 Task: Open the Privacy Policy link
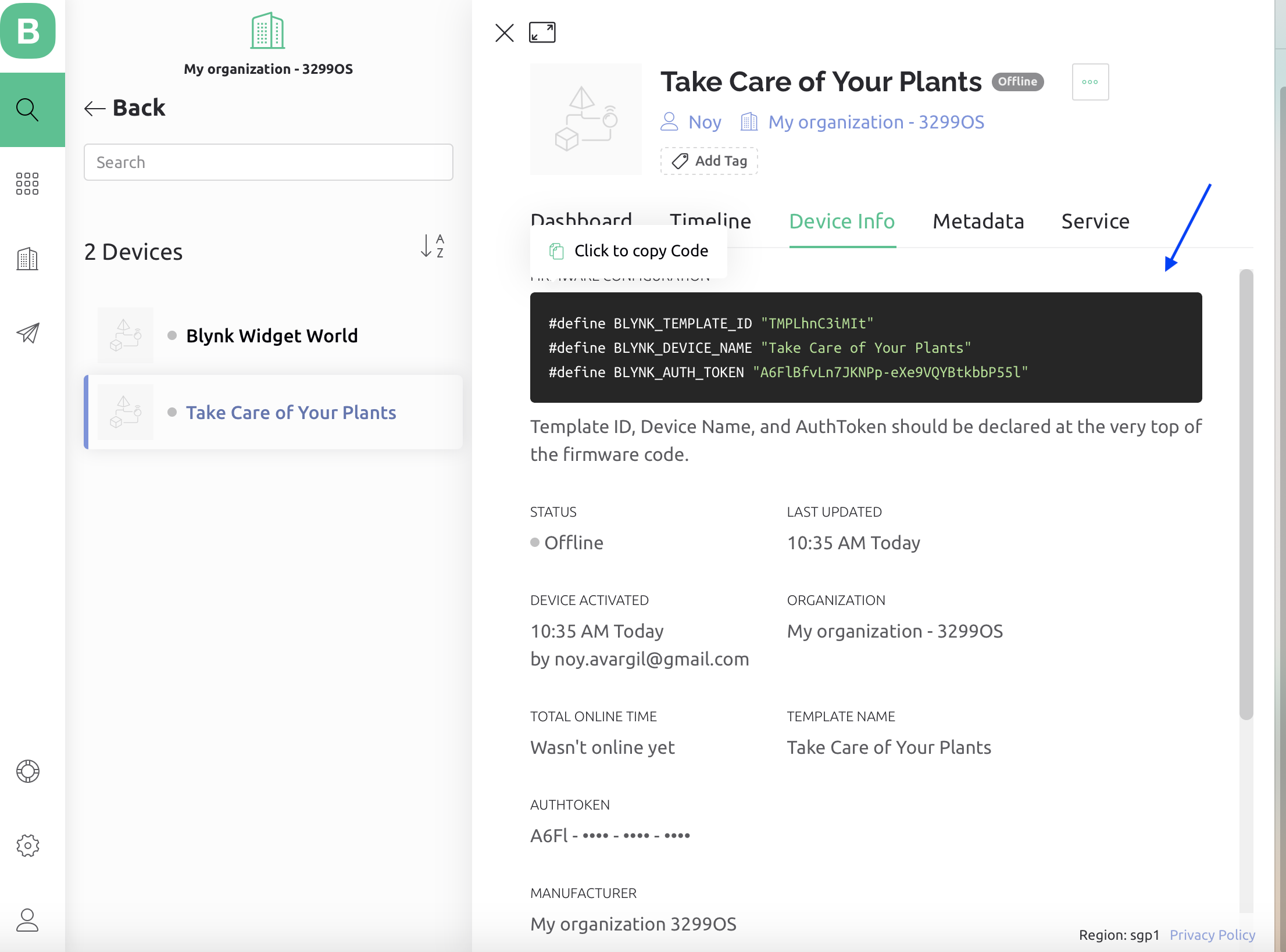pyautogui.click(x=1212, y=935)
